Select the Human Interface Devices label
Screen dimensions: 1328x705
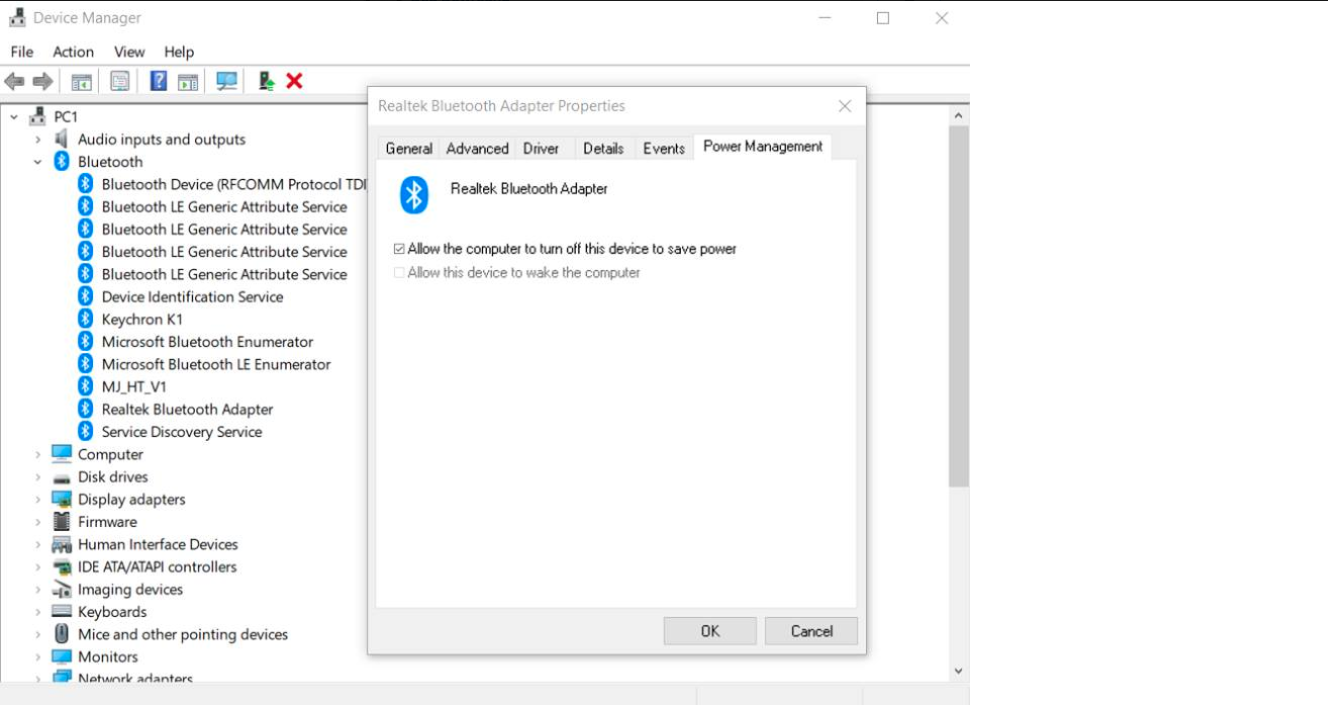tap(158, 544)
